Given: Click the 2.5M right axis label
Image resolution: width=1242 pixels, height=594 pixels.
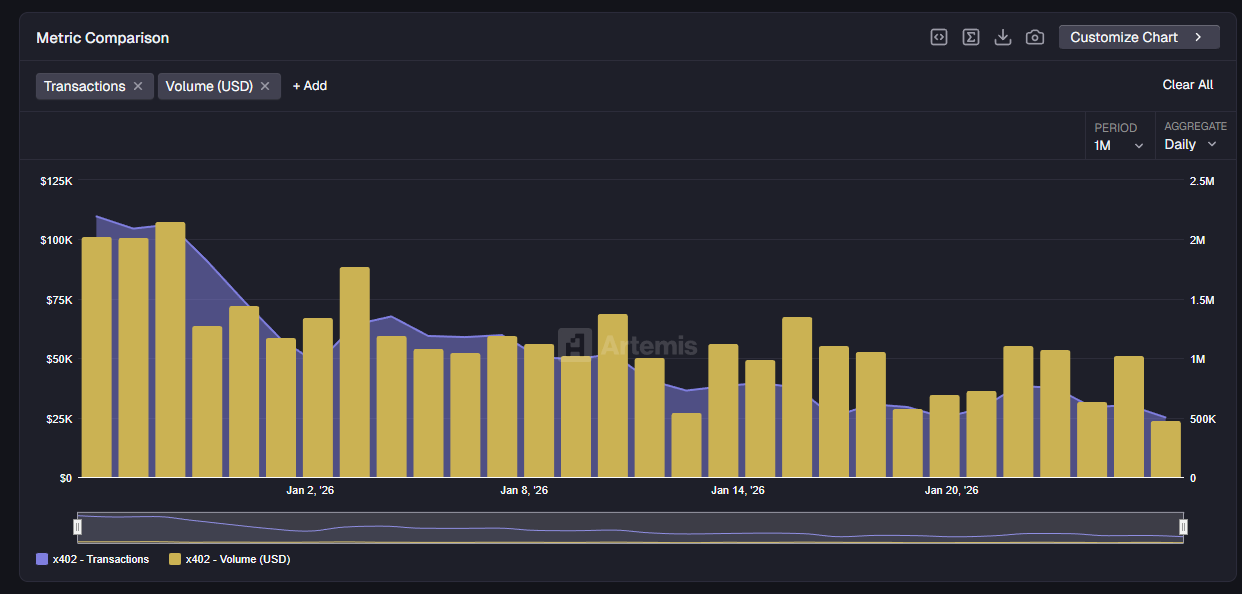Looking at the screenshot, I should tap(1202, 181).
